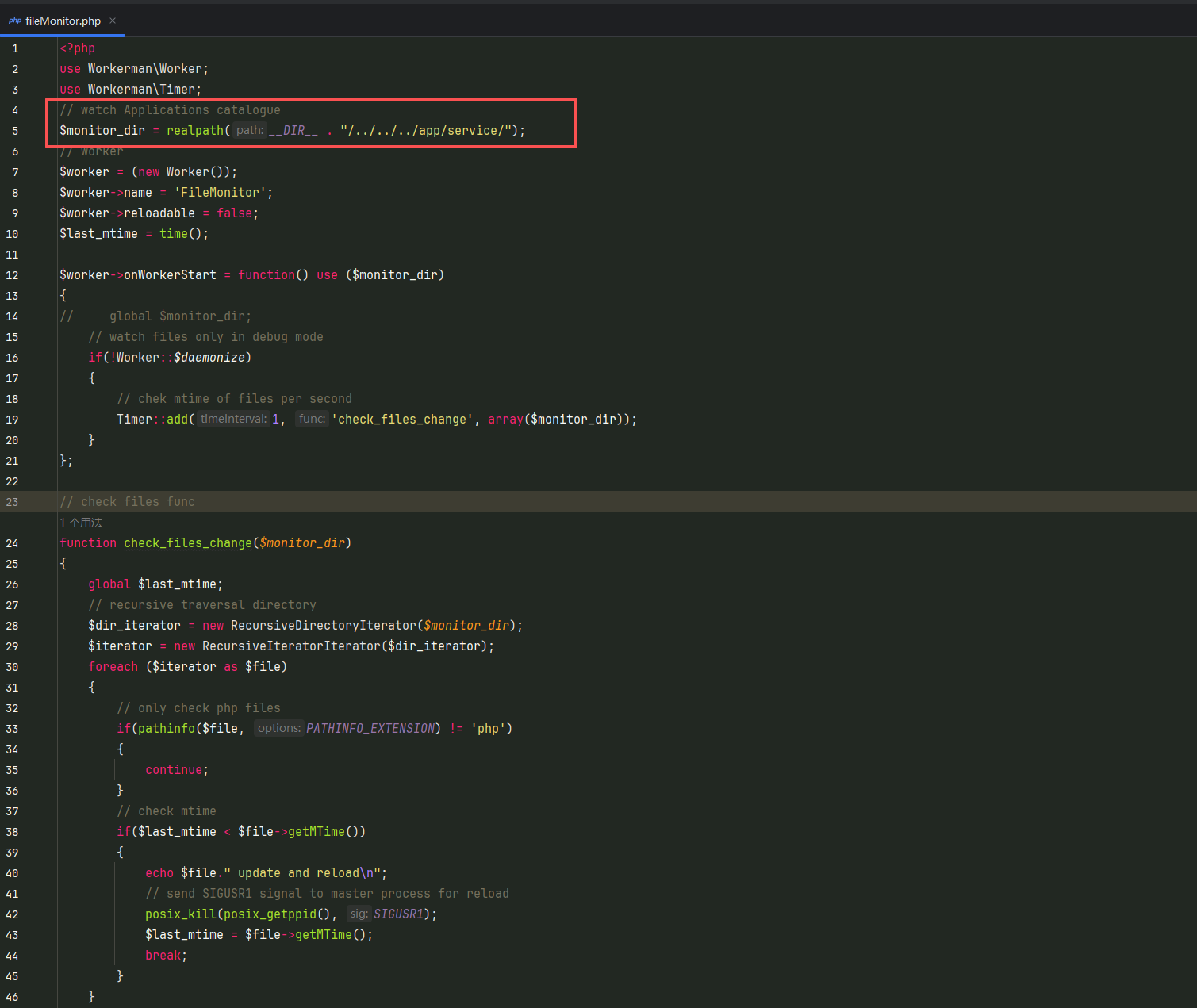Click the RecursiveDirectoryIterator class name
Image resolution: width=1197 pixels, height=1008 pixels.
point(323,626)
